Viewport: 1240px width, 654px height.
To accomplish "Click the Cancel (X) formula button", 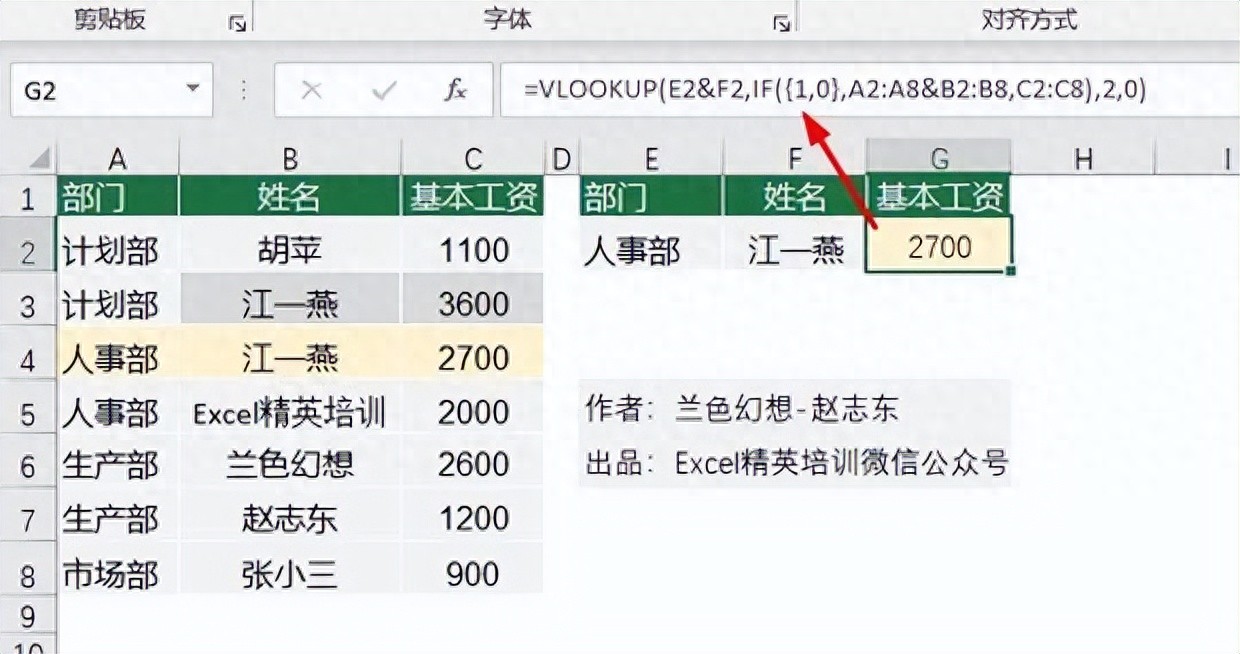I will tap(311, 91).
